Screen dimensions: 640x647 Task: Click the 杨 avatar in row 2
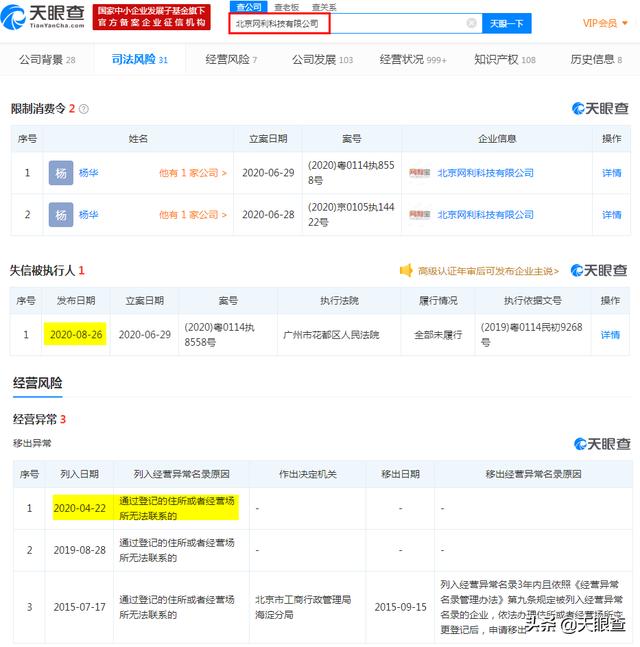(x=61, y=215)
